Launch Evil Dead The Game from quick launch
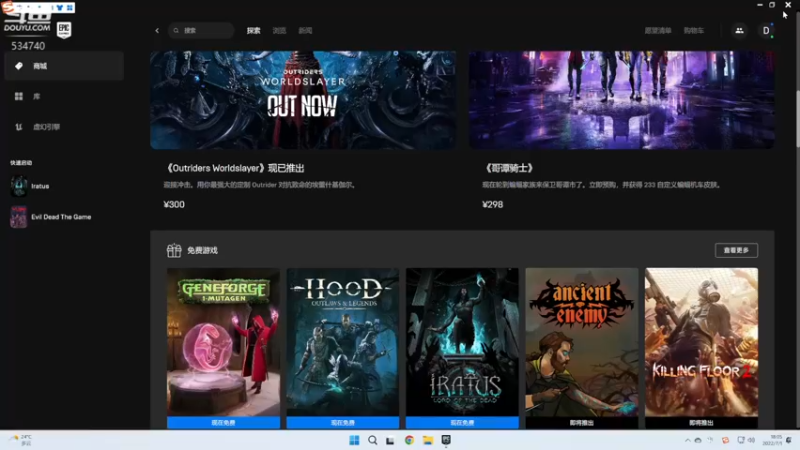This screenshot has height=450, width=800. pos(51,217)
